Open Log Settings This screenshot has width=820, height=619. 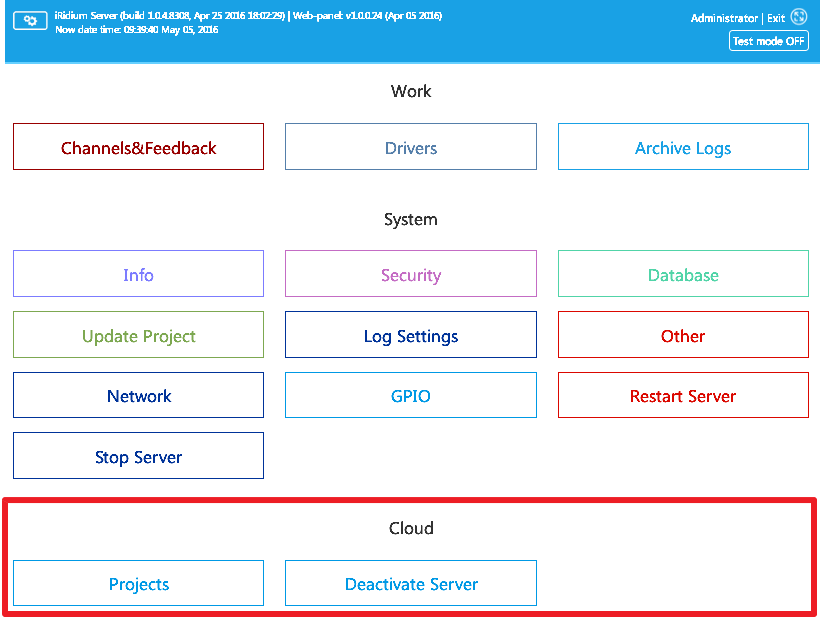pyautogui.click(x=410, y=334)
